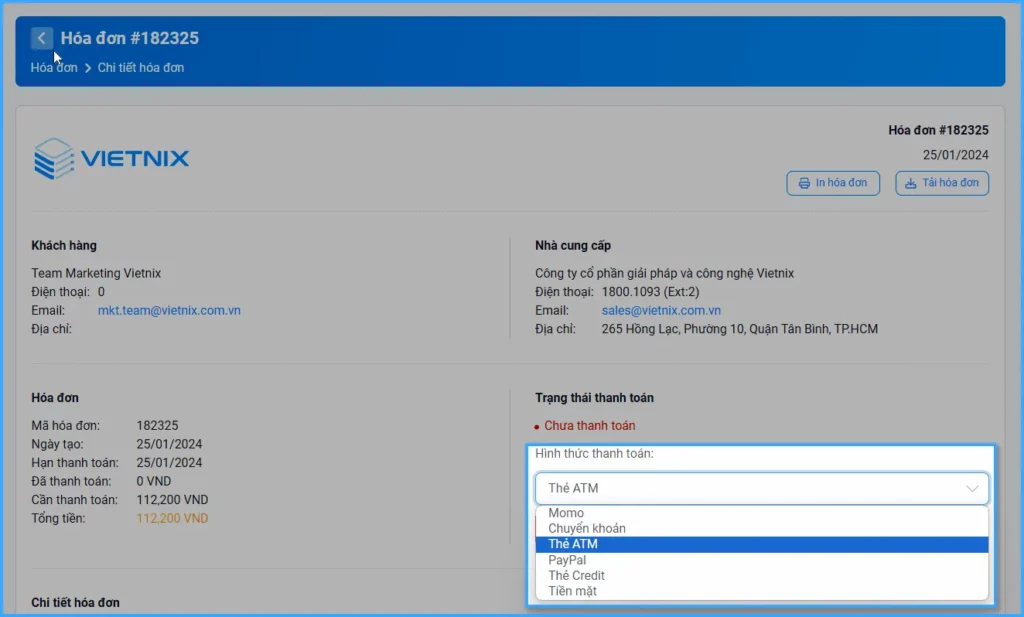
Task: Click the breadcrumb chevron separator
Action: [88, 68]
